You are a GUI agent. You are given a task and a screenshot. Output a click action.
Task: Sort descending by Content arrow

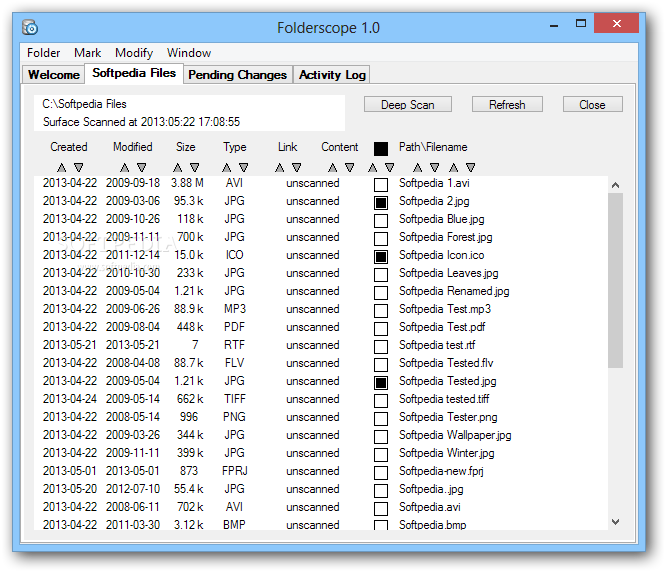tap(350, 167)
